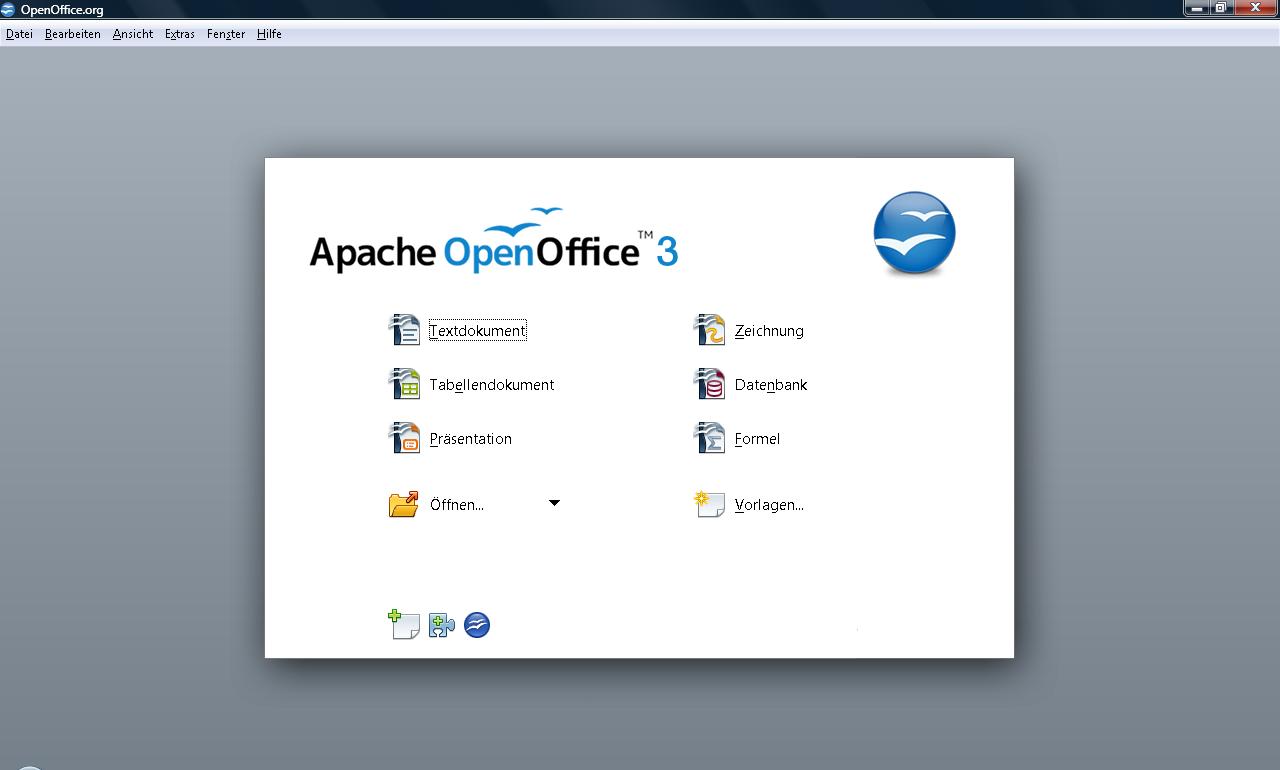Click the Textdokument Writer icon
This screenshot has height=770, width=1280.
pos(404,330)
